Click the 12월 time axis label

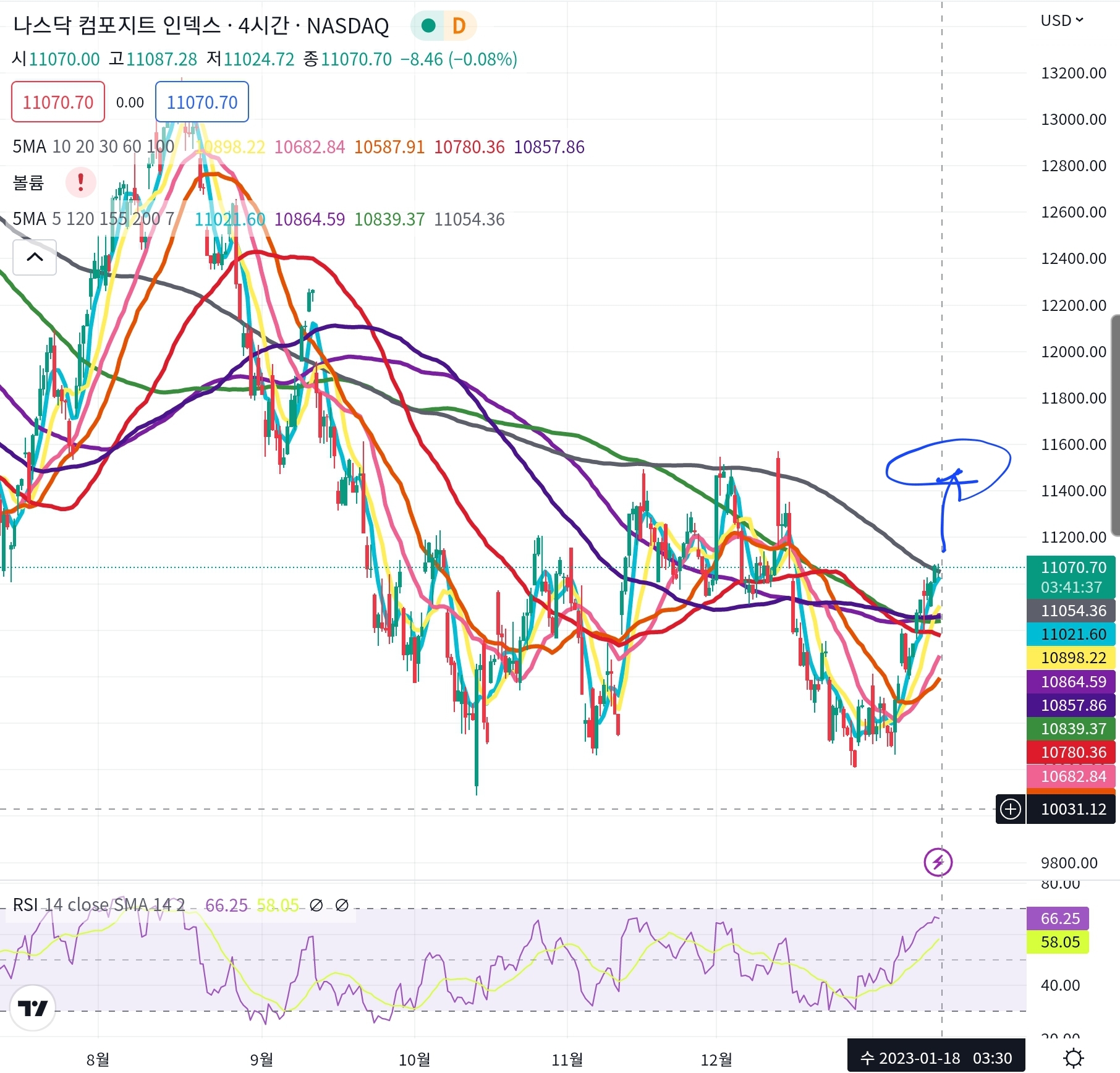[x=716, y=1059]
